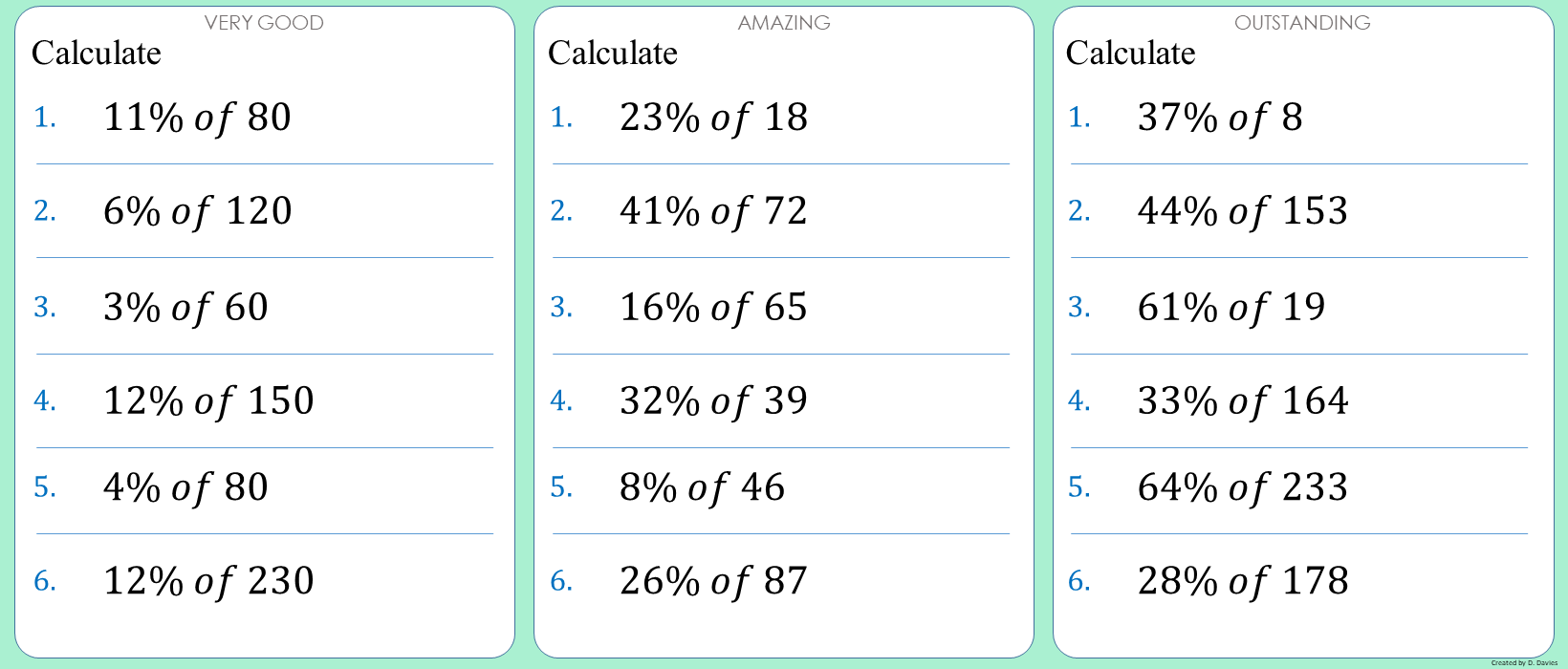Click the AMAZING heading
The height and width of the screenshot is (669, 1568).
point(784,23)
